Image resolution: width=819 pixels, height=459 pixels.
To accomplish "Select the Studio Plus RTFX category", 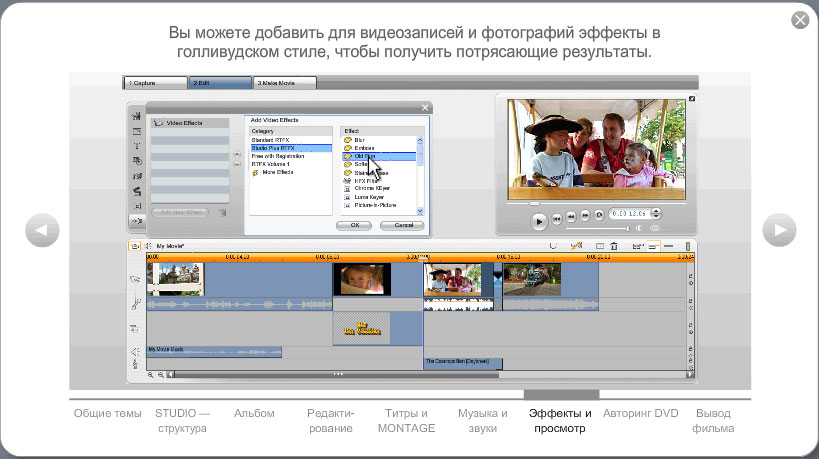I will coord(275,148).
